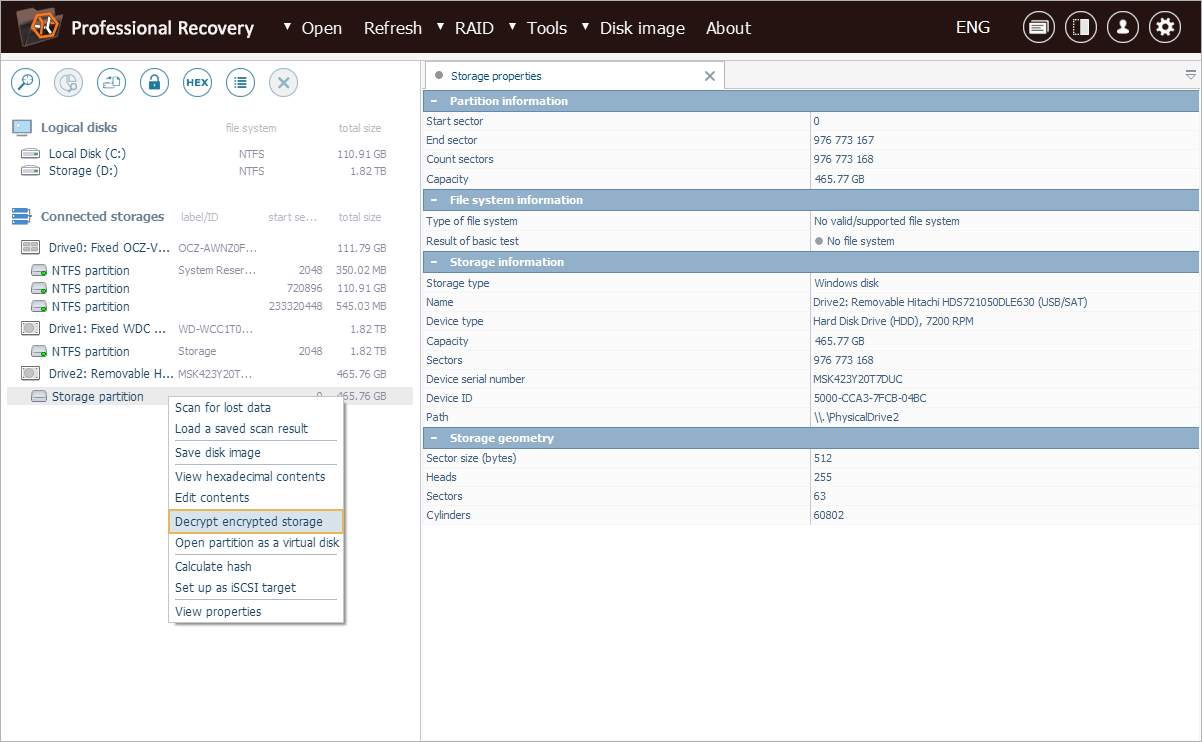This screenshot has height=742, width=1202.
Task: Open the log windows icon in header
Action: pyautogui.click(x=1038, y=28)
